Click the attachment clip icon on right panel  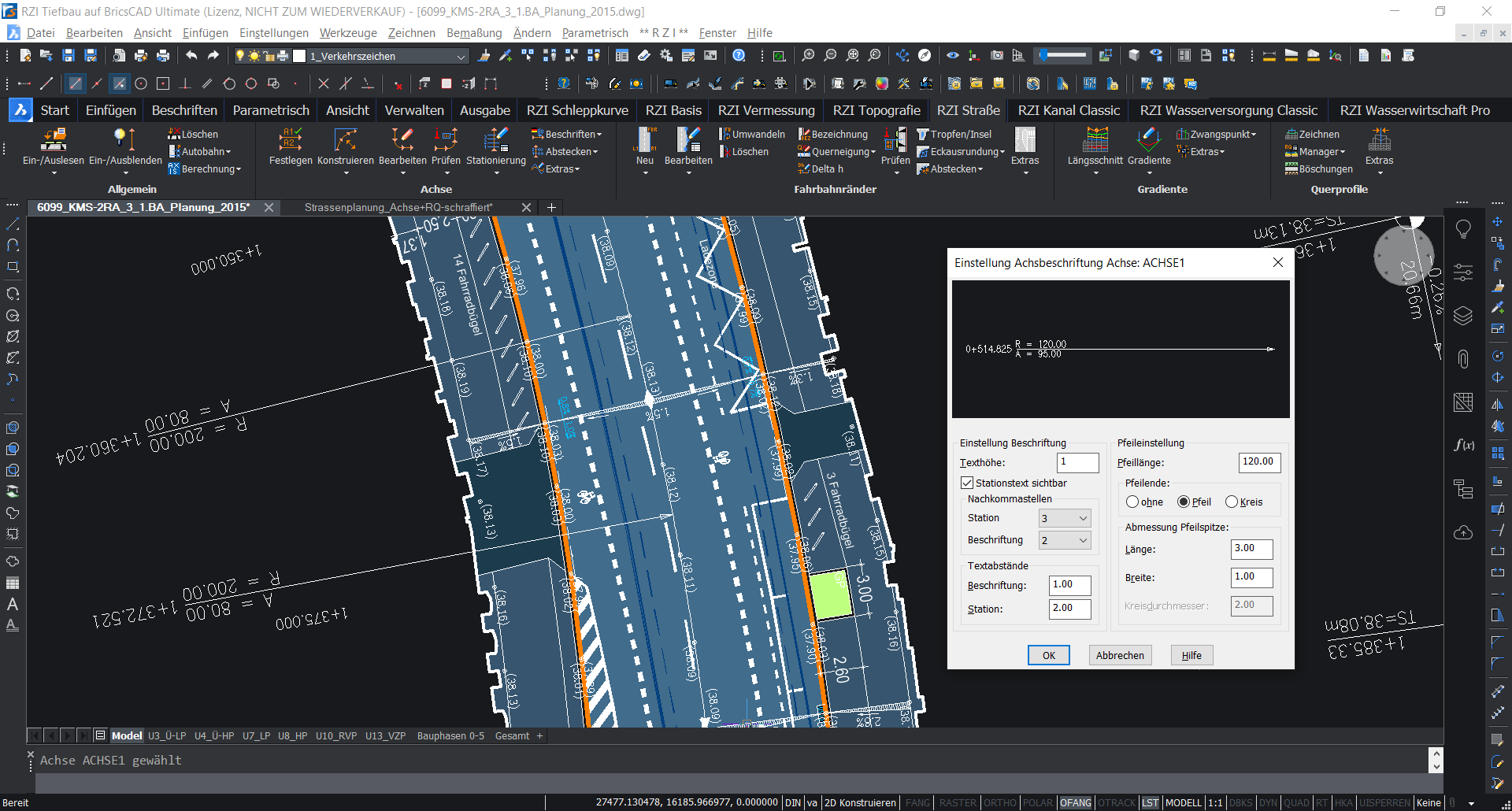[x=1463, y=359]
